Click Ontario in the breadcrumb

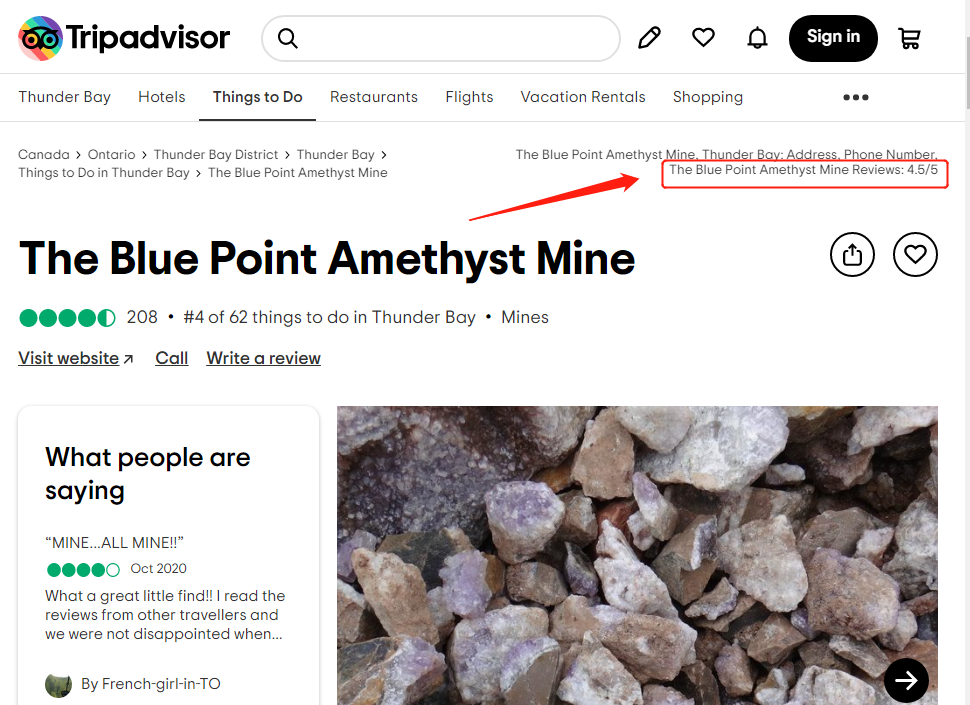[111, 155]
